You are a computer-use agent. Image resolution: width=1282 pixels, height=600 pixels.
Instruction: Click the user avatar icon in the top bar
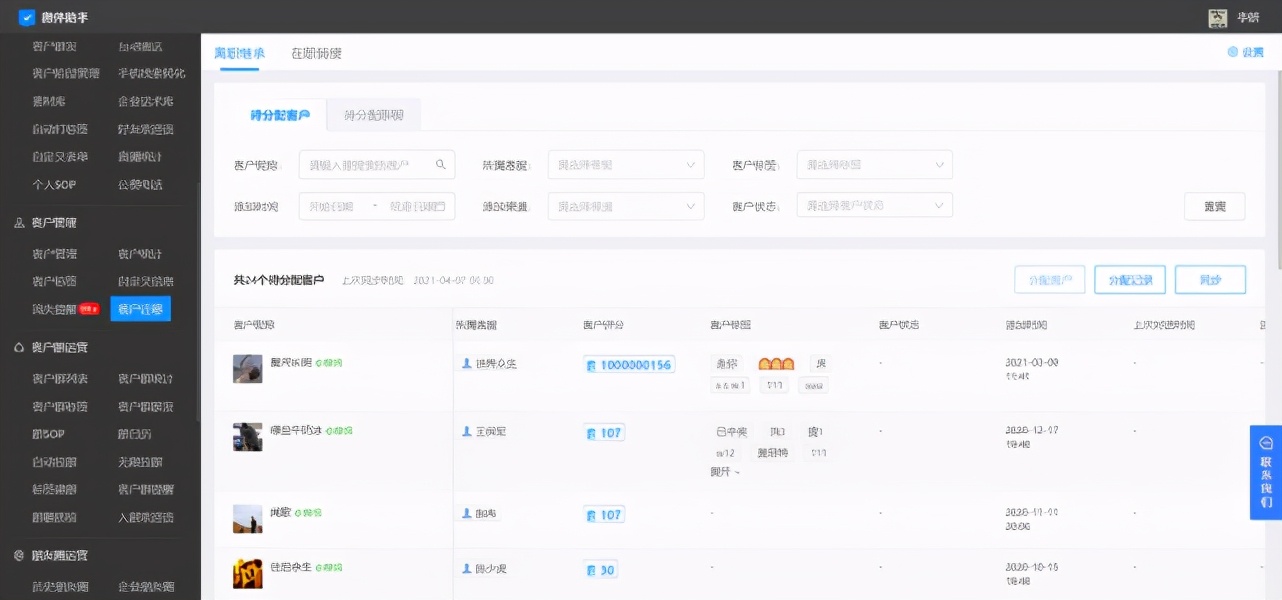[1216, 17]
